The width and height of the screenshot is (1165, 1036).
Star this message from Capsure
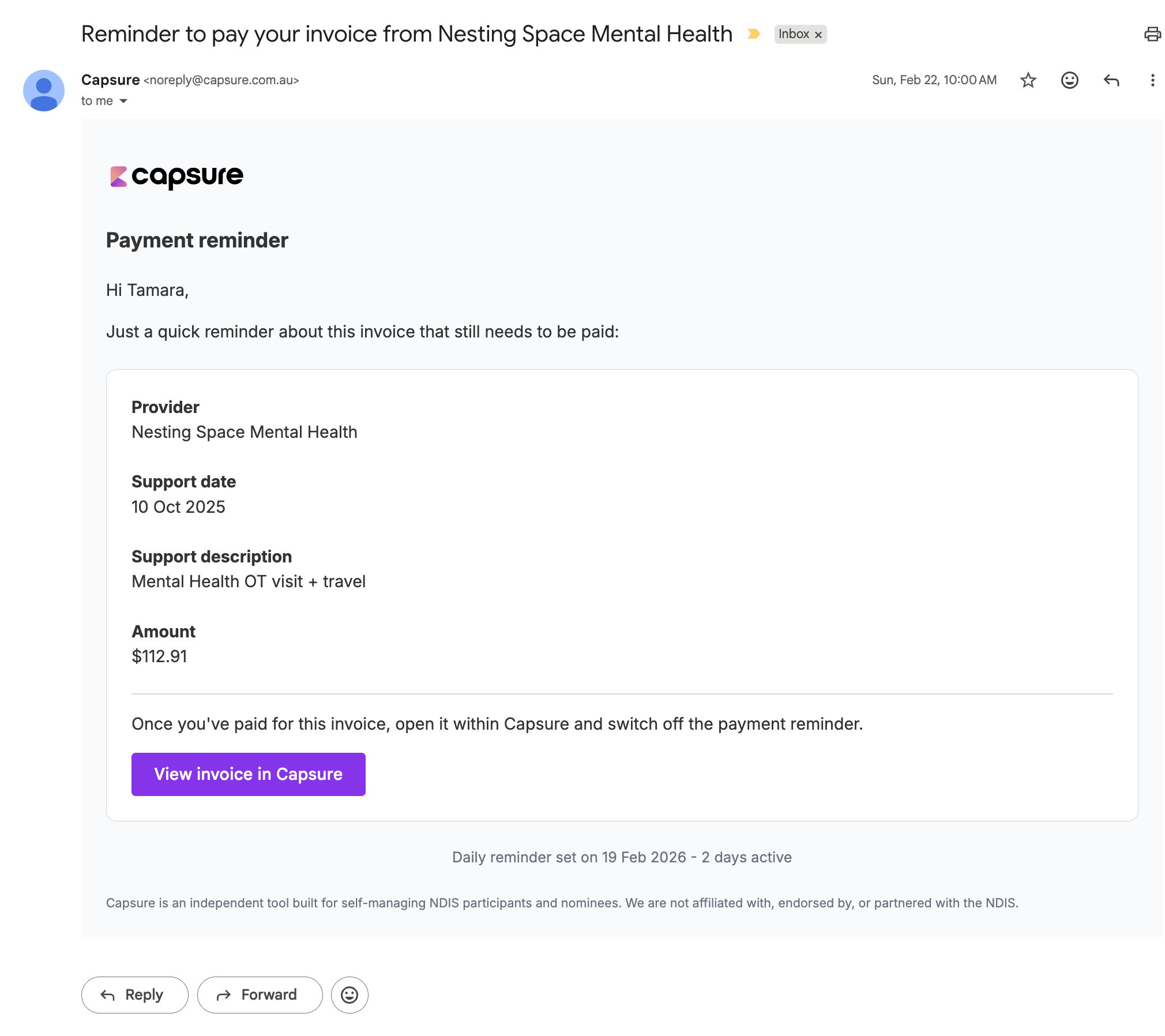(1028, 80)
